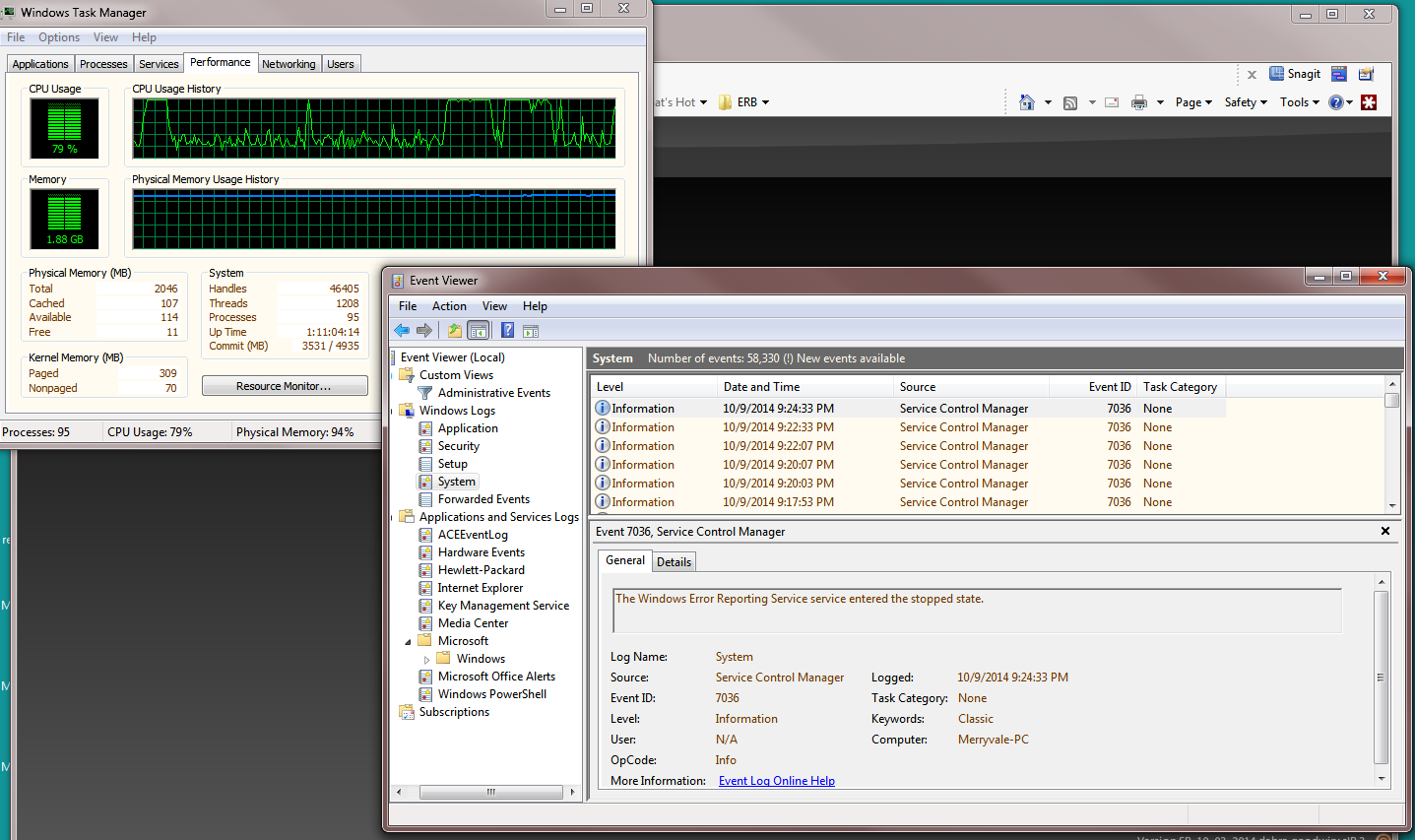The width and height of the screenshot is (1415, 840).
Task: Open the Safety dropdown menu
Action: coord(1245,102)
